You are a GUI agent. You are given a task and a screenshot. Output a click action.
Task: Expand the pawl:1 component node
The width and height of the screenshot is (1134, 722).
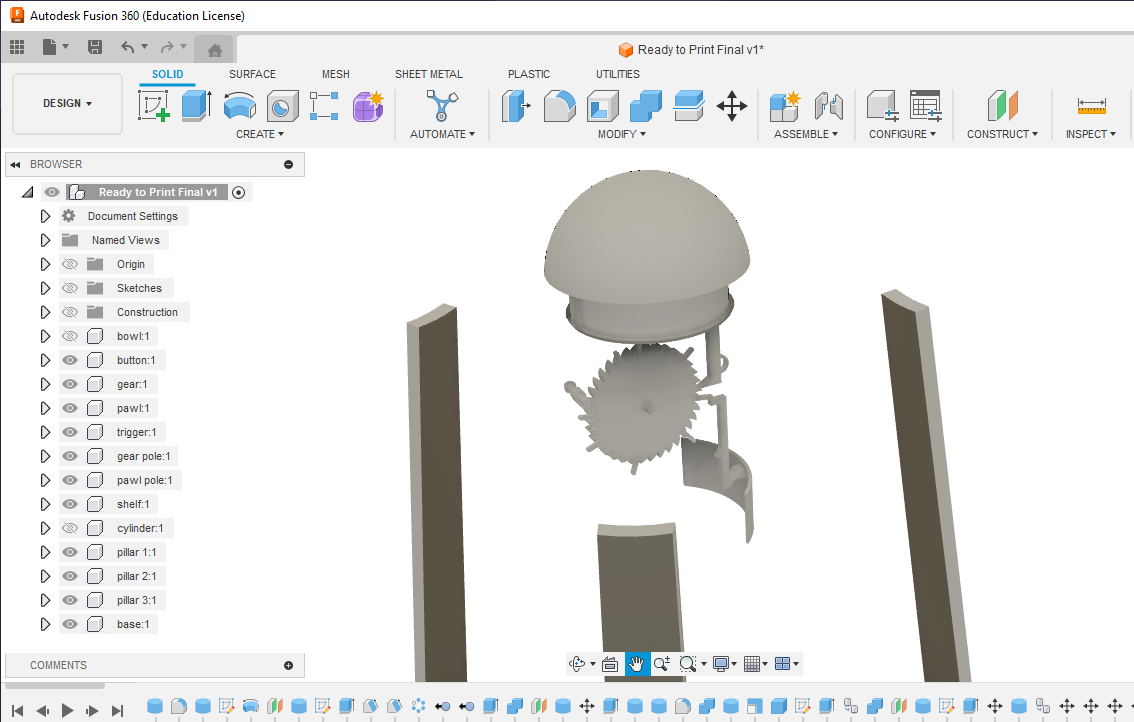(45, 408)
